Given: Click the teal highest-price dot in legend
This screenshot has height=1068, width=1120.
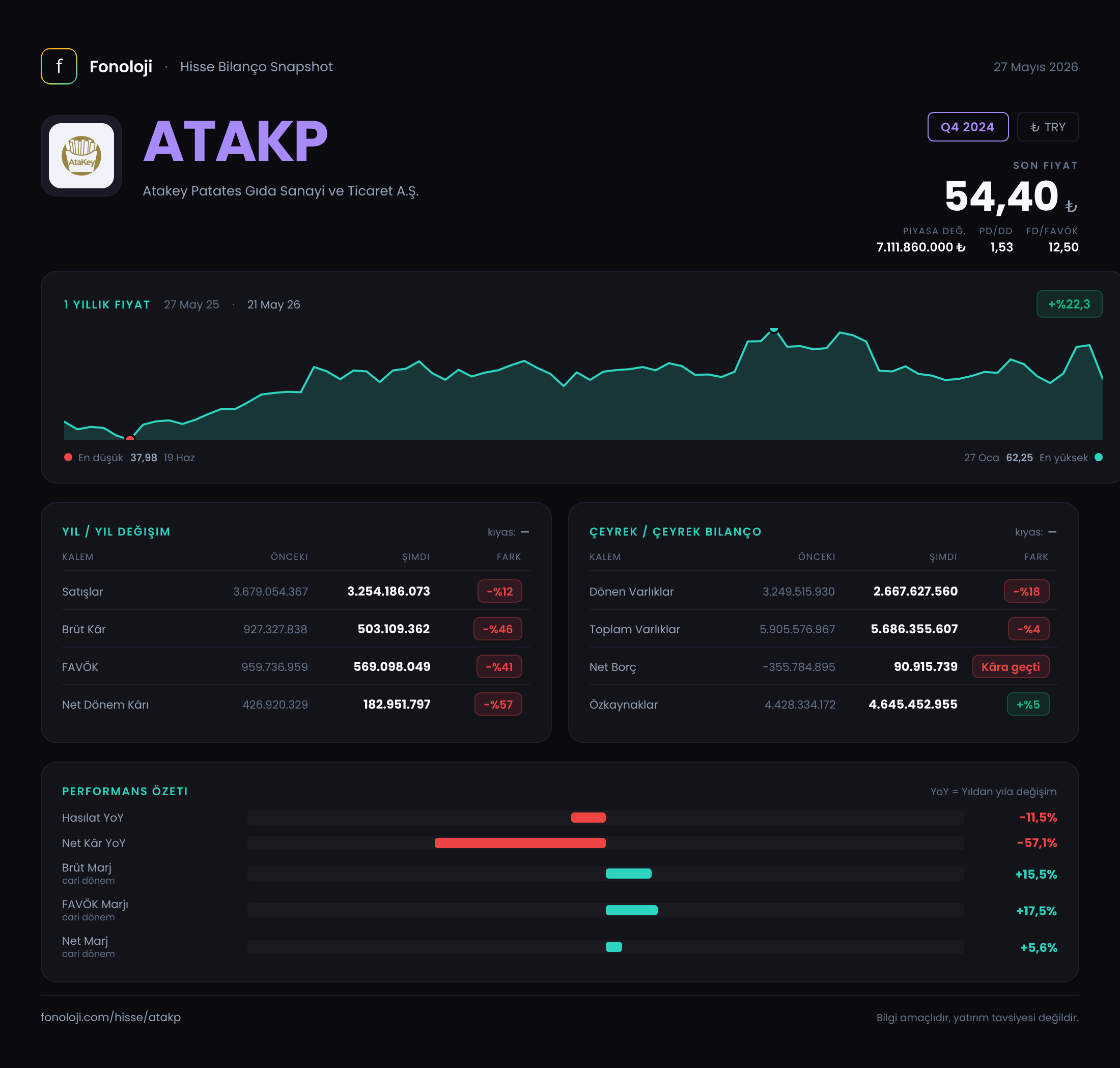Looking at the screenshot, I should (x=1098, y=457).
